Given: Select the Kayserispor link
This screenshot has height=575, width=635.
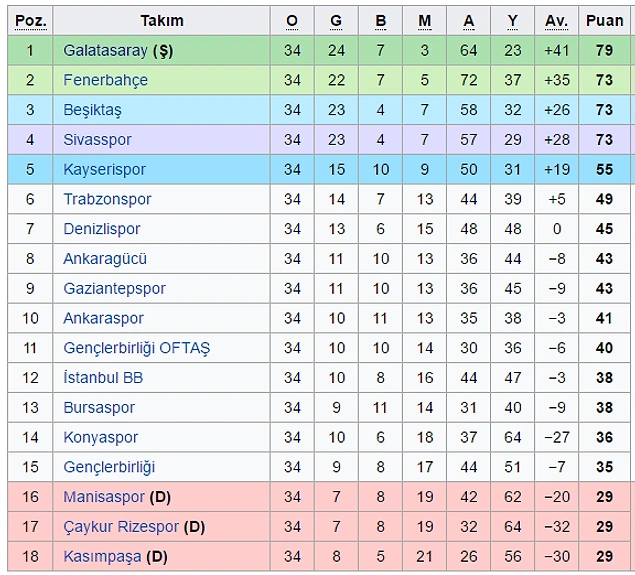Looking at the screenshot, I should [x=104, y=170].
